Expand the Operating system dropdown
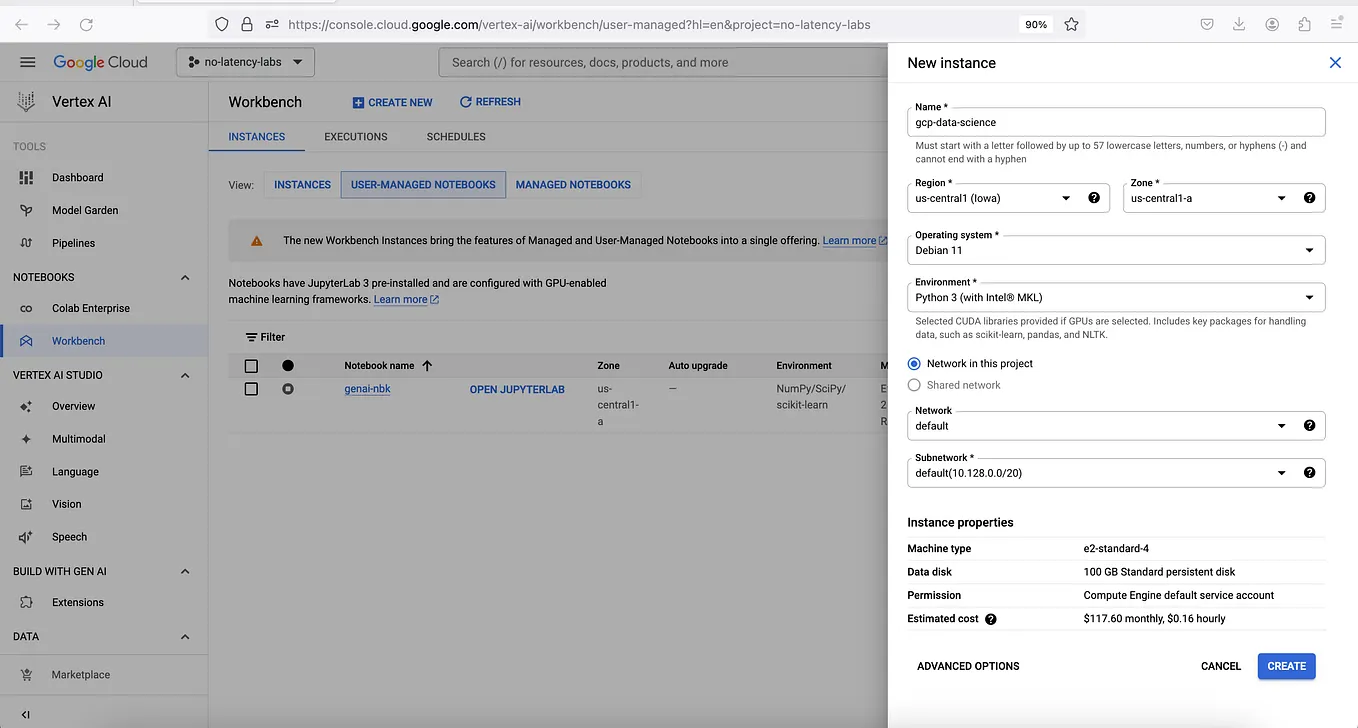The height and width of the screenshot is (728, 1358). coord(1308,249)
